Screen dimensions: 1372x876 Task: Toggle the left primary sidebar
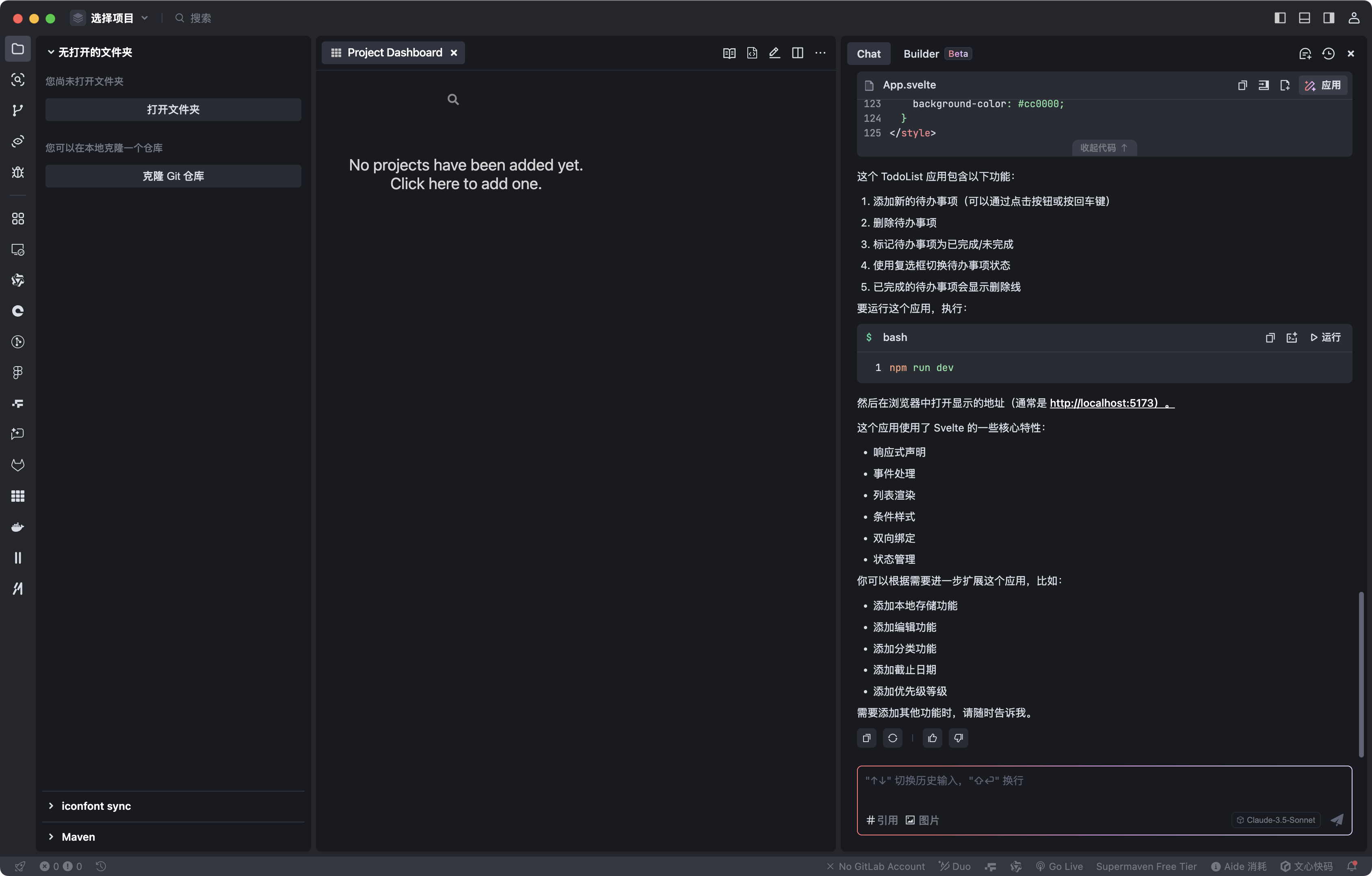[1280, 18]
